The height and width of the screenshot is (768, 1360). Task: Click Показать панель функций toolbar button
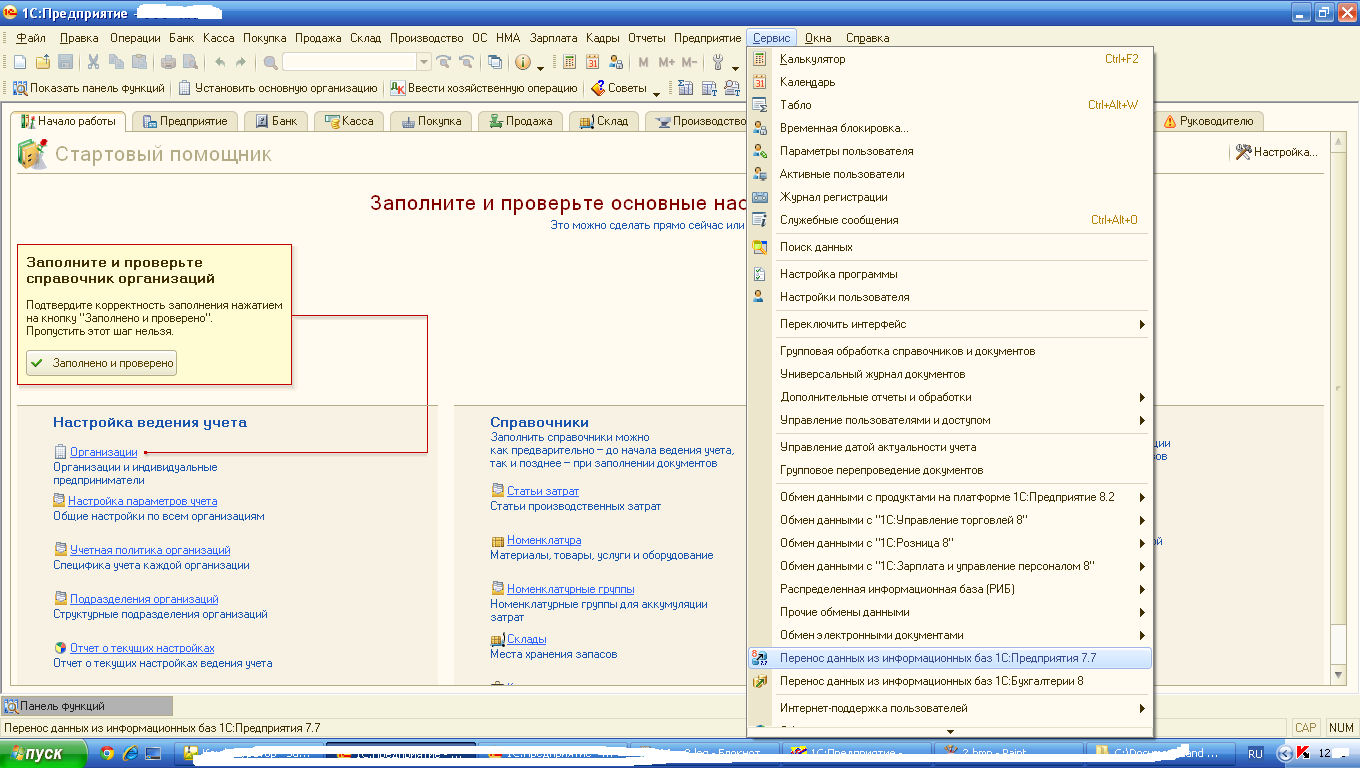click(x=88, y=88)
